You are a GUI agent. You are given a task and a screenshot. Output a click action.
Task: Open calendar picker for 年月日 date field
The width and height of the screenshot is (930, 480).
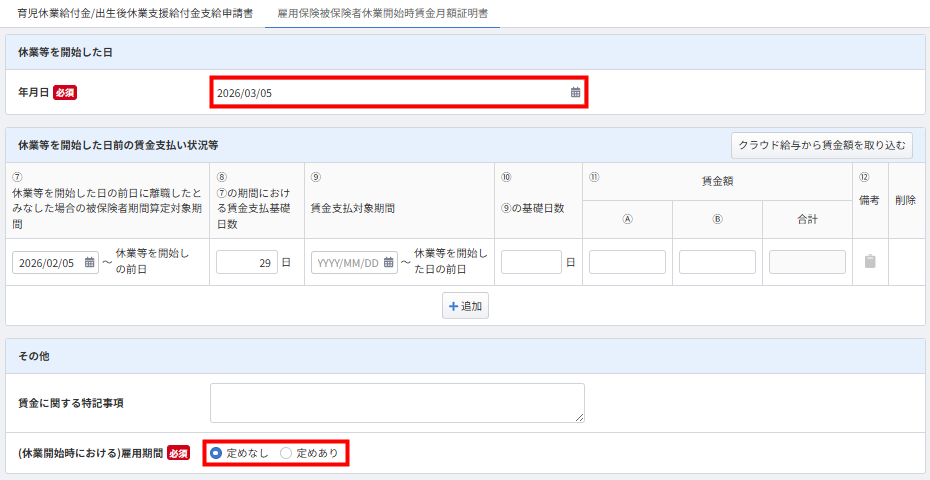click(x=575, y=92)
